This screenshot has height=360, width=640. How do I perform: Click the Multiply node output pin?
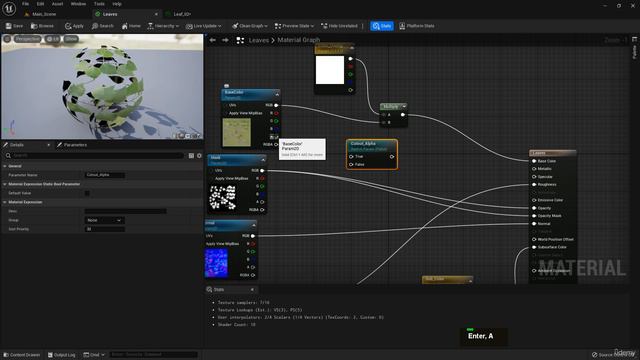[x=403, y=115]
